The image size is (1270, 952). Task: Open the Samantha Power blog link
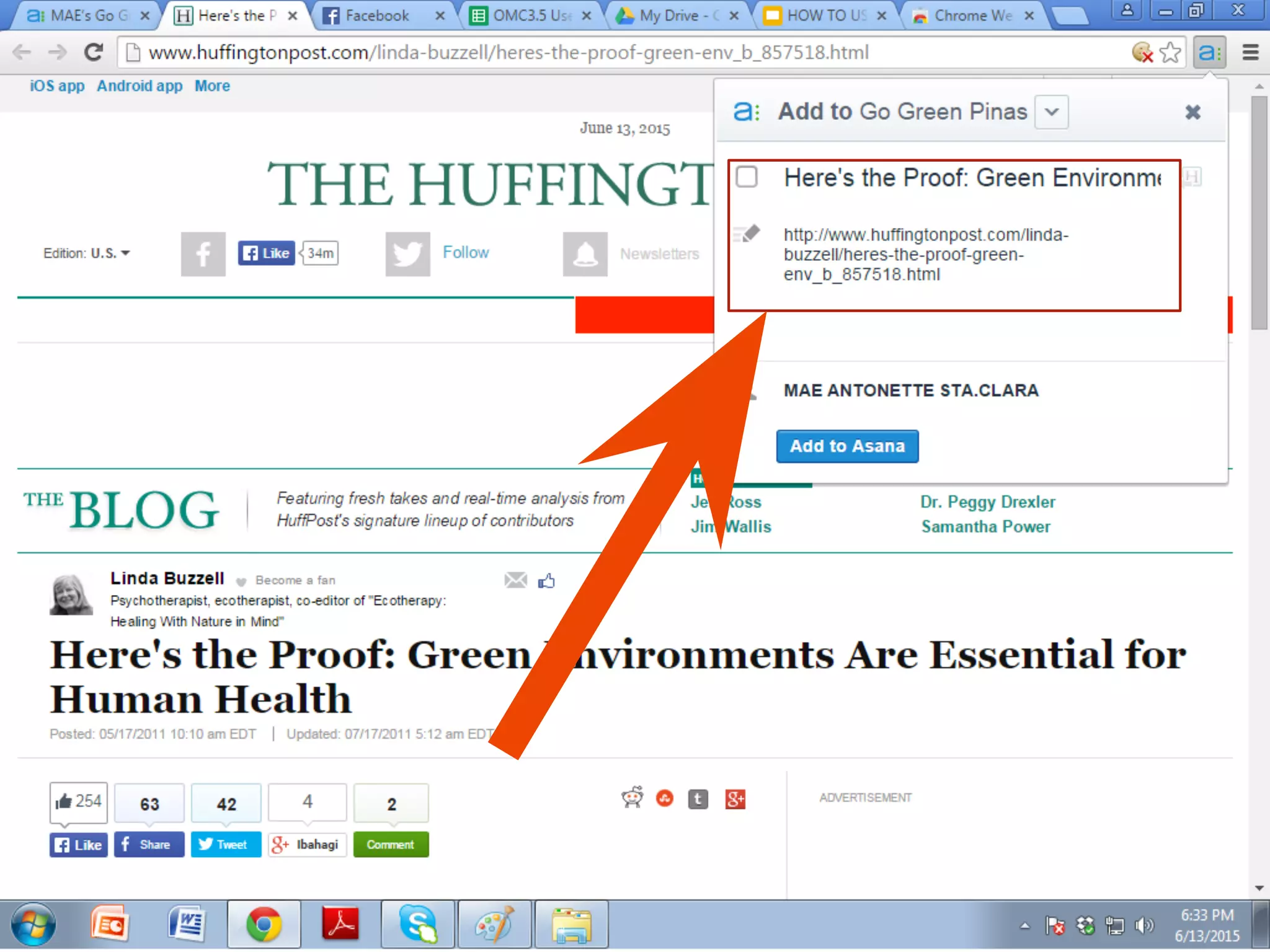pyautogui.click(x=985, y=527)
